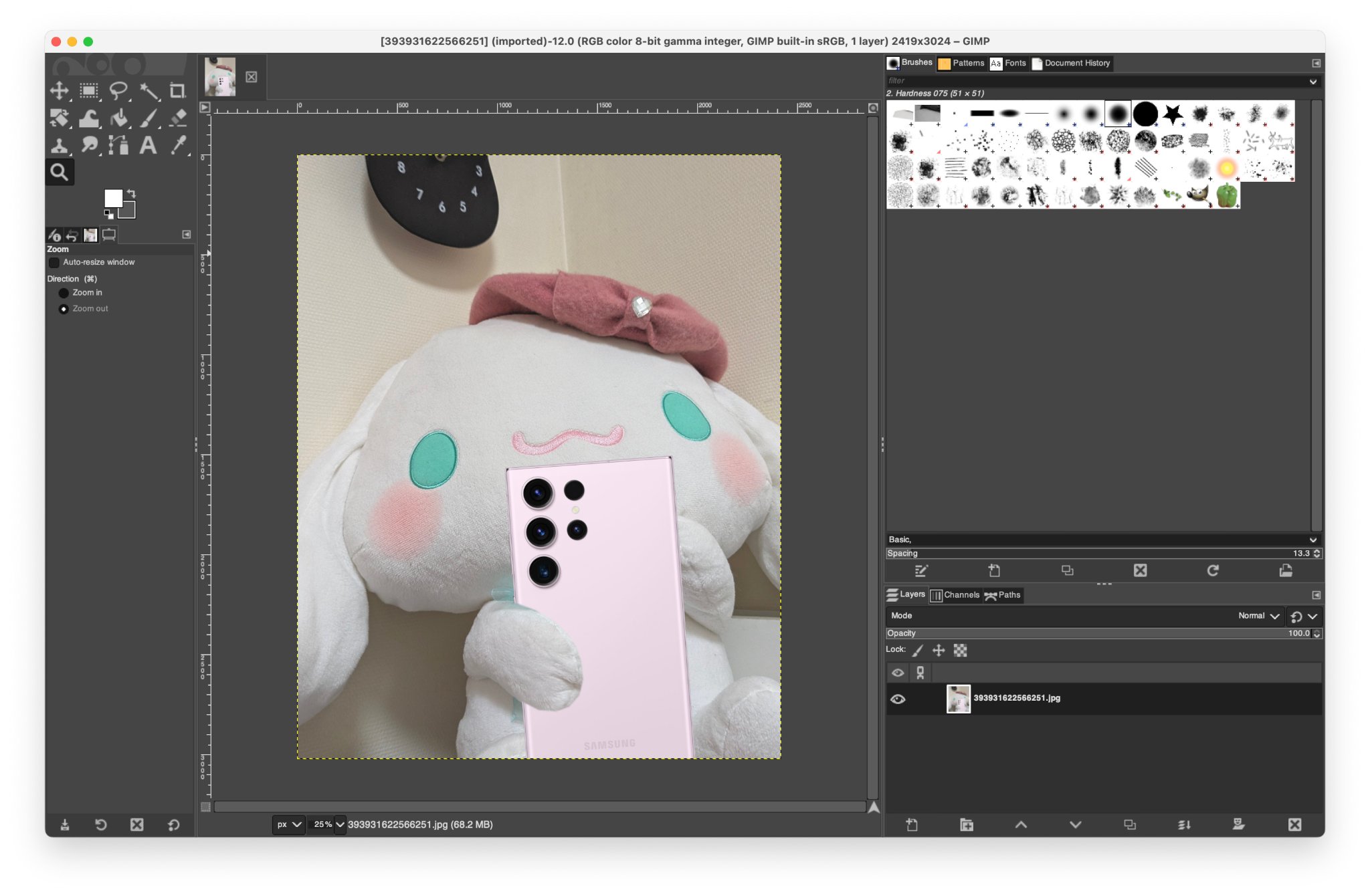The height and width of the screenshot is (896, 1370).
Task: Select the Color Picker tool
Action: [x=178, y=145]
